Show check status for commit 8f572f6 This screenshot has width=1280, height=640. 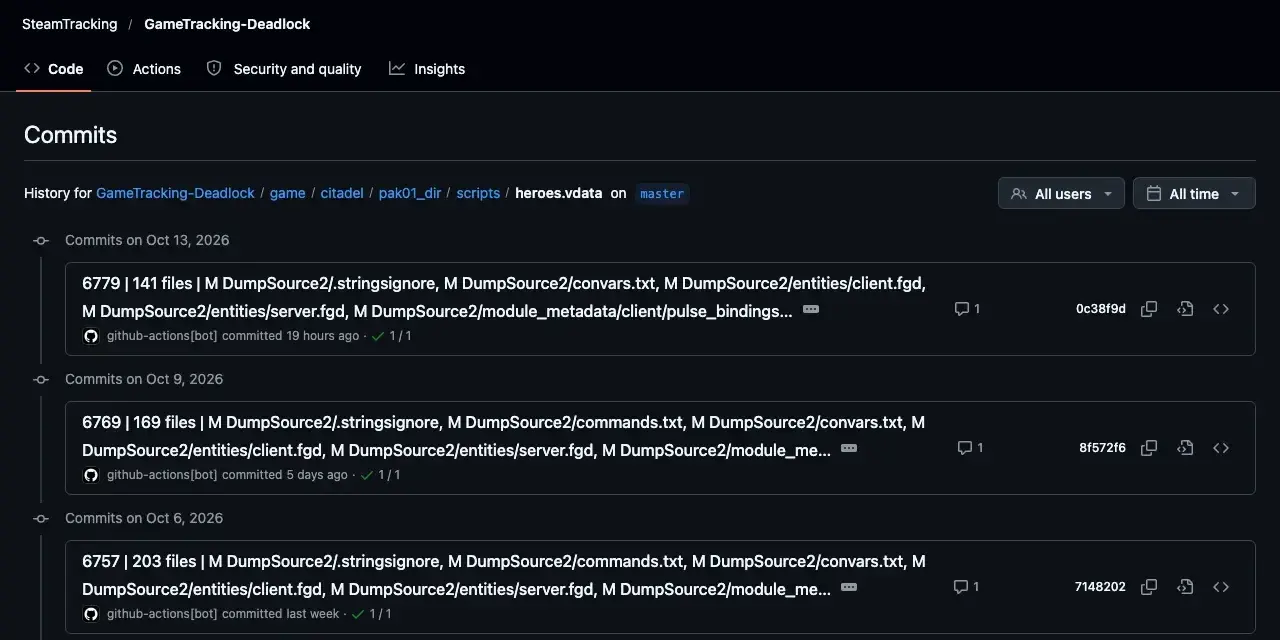click(x=380, y=475)
